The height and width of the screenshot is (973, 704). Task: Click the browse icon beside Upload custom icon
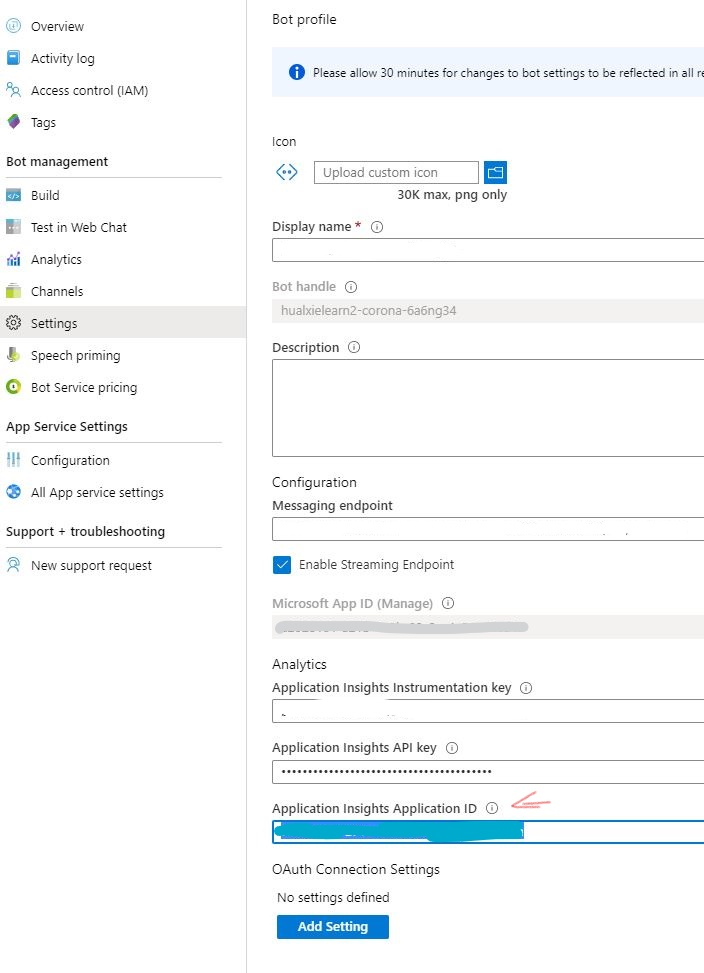(x=495, y=172)
